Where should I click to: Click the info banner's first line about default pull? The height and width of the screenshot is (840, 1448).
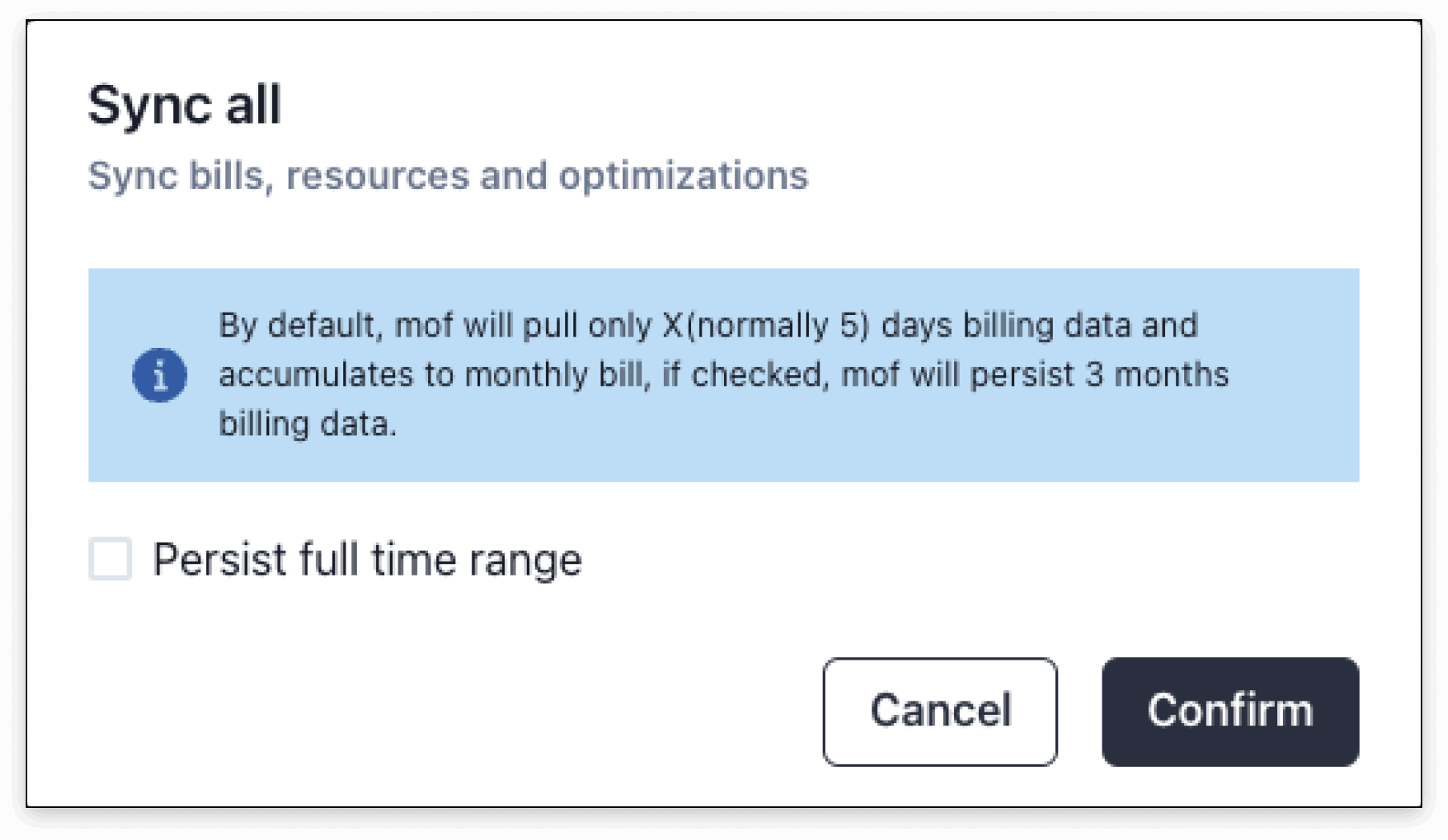709,325
